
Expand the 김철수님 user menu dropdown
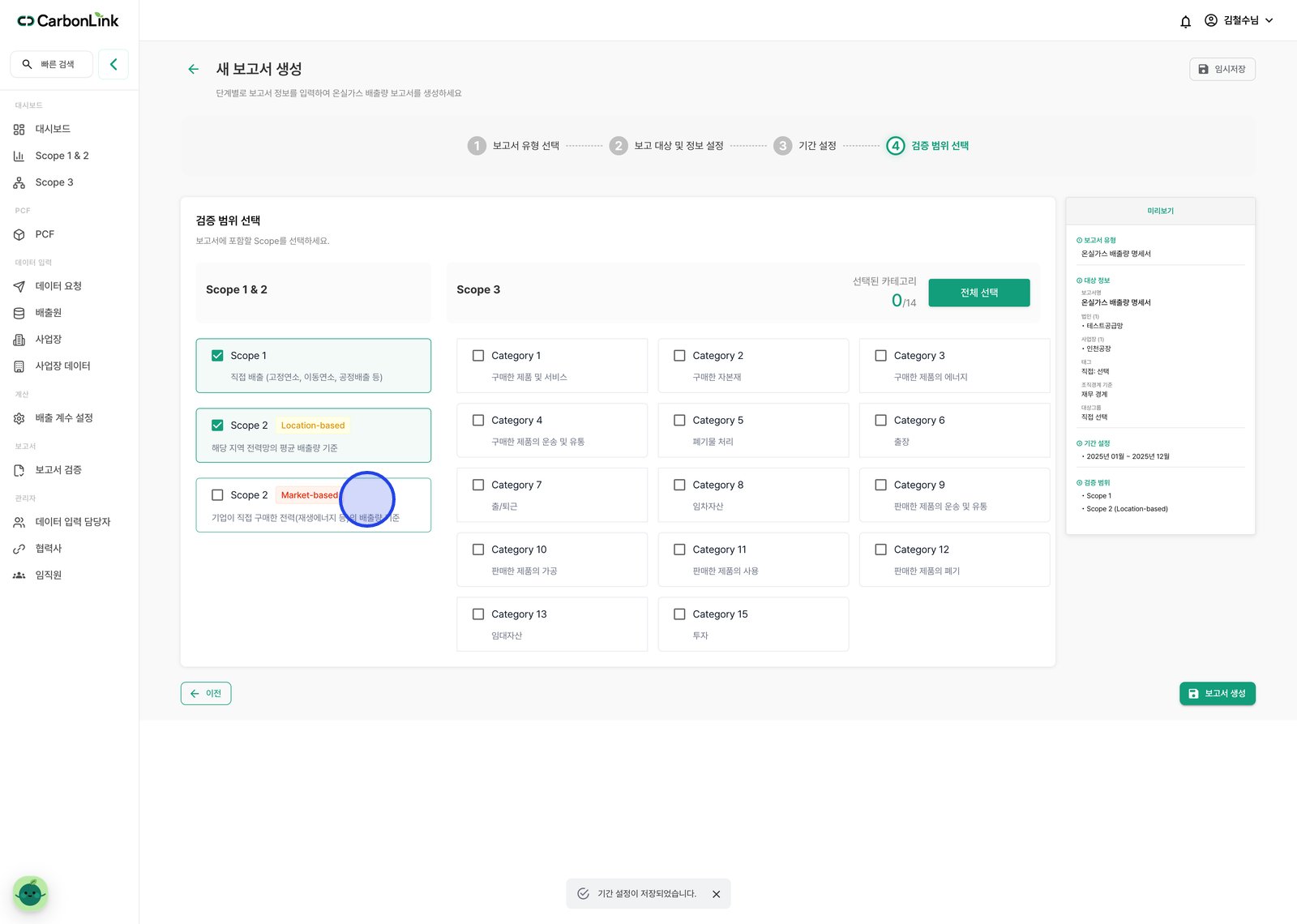[1239, 20]
